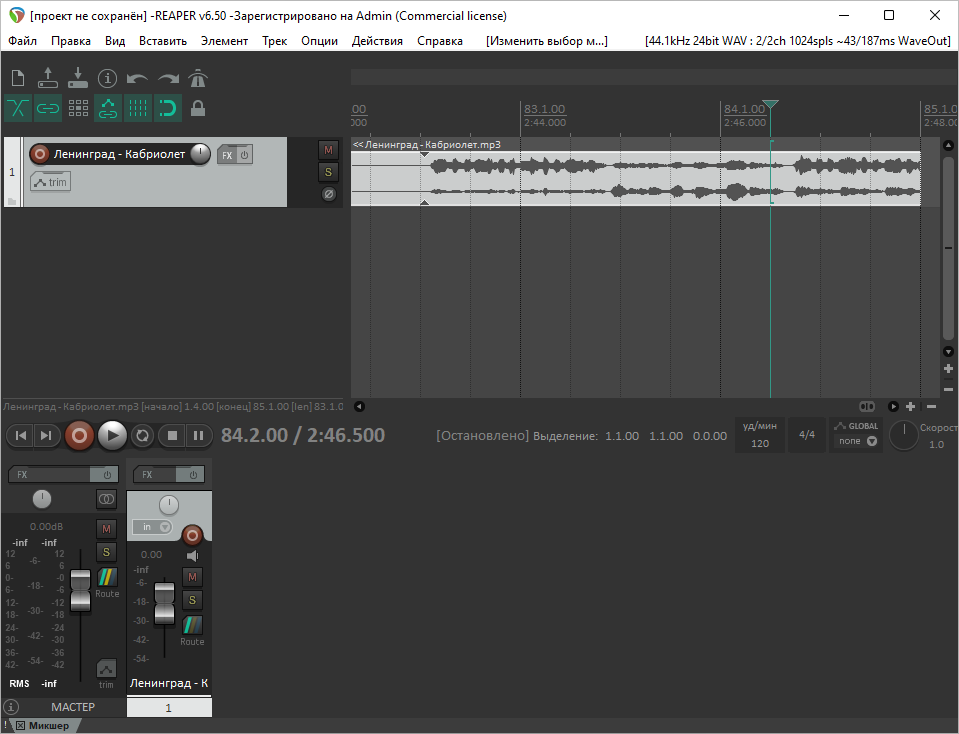The height and width of the screenshot is (734, 959).
Task: Open the 4/4 time signature selector
Action: click(807, 435)
